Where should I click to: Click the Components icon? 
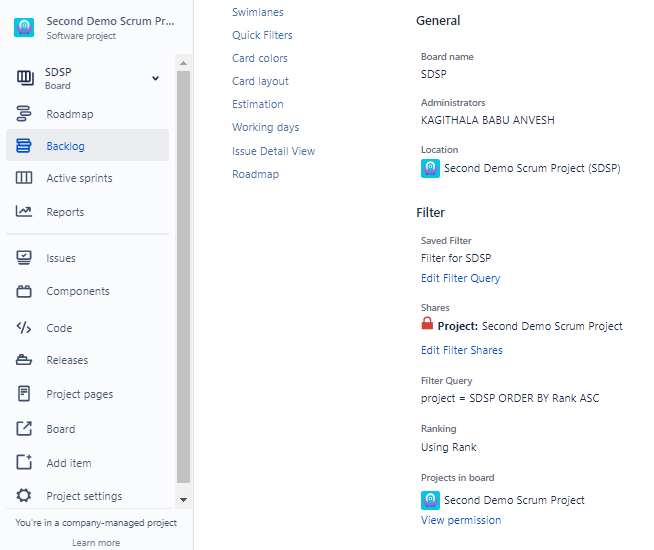(24, 291)
